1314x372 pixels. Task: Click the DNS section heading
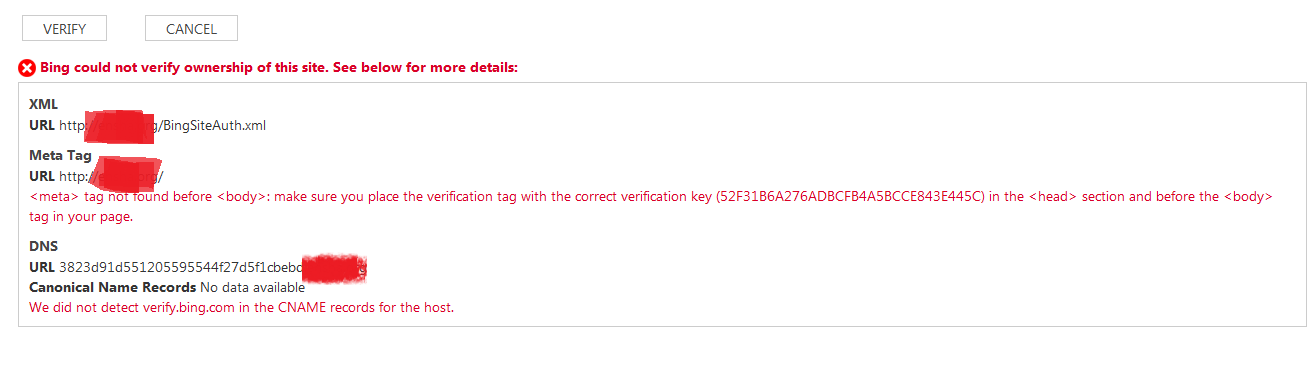click(43, 248)
